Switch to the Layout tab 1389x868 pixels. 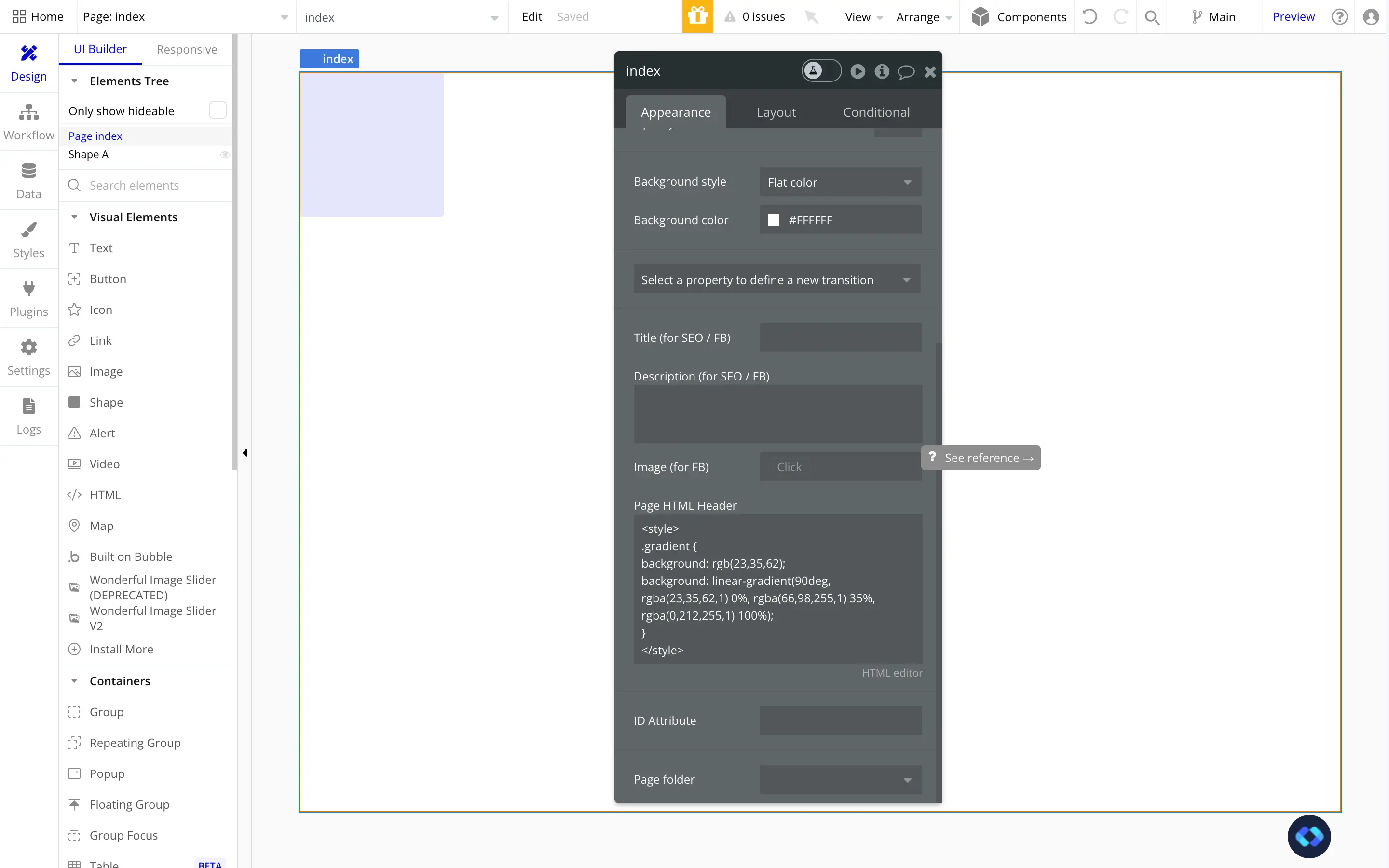(x=776, y=112)
